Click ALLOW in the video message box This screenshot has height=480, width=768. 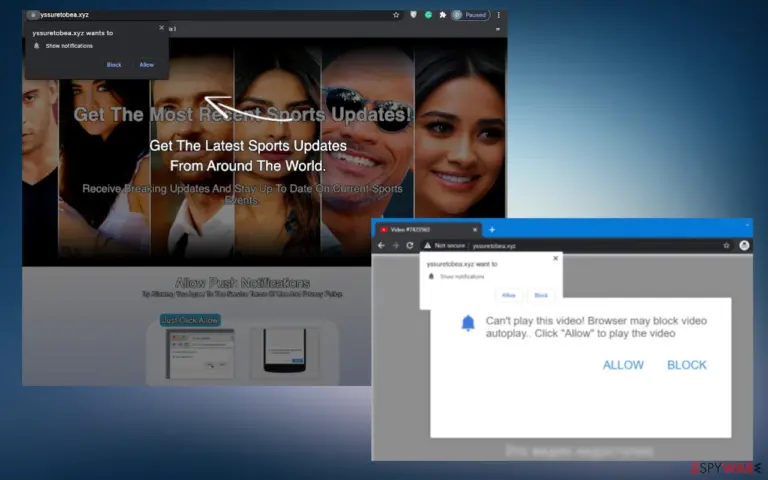(623, 365)
